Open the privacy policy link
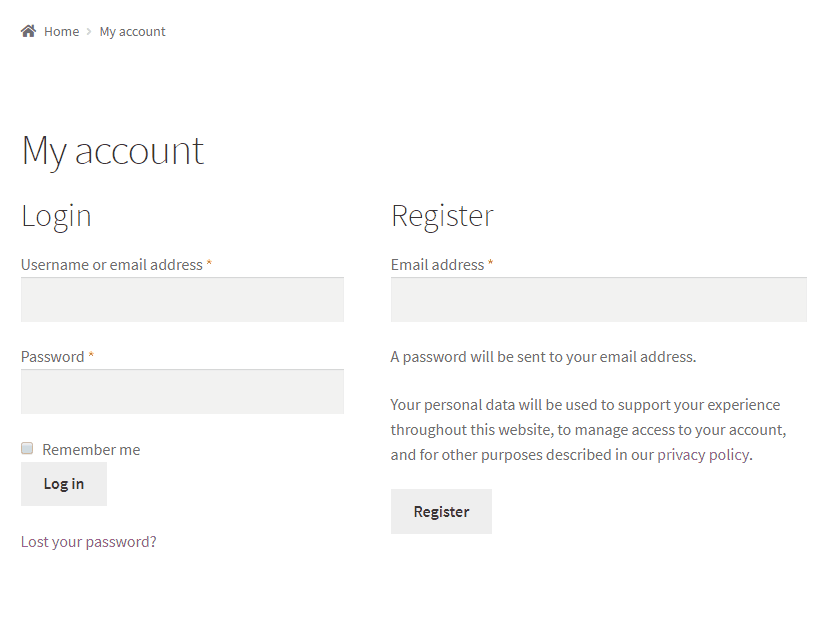This screenshot has height=620, width=832. click(x=701, y=454)
